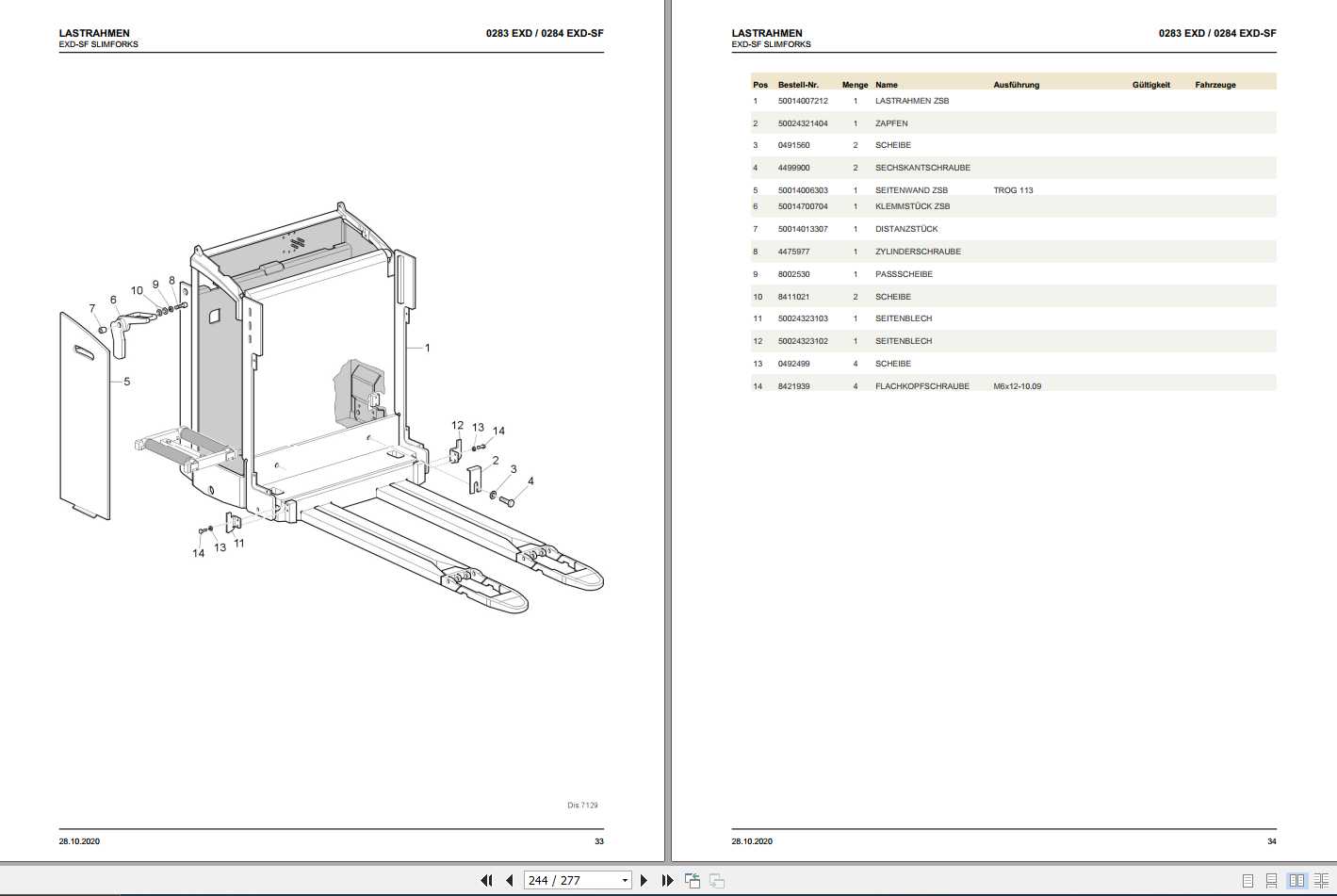Click the ZAPFEN part name

891,123
